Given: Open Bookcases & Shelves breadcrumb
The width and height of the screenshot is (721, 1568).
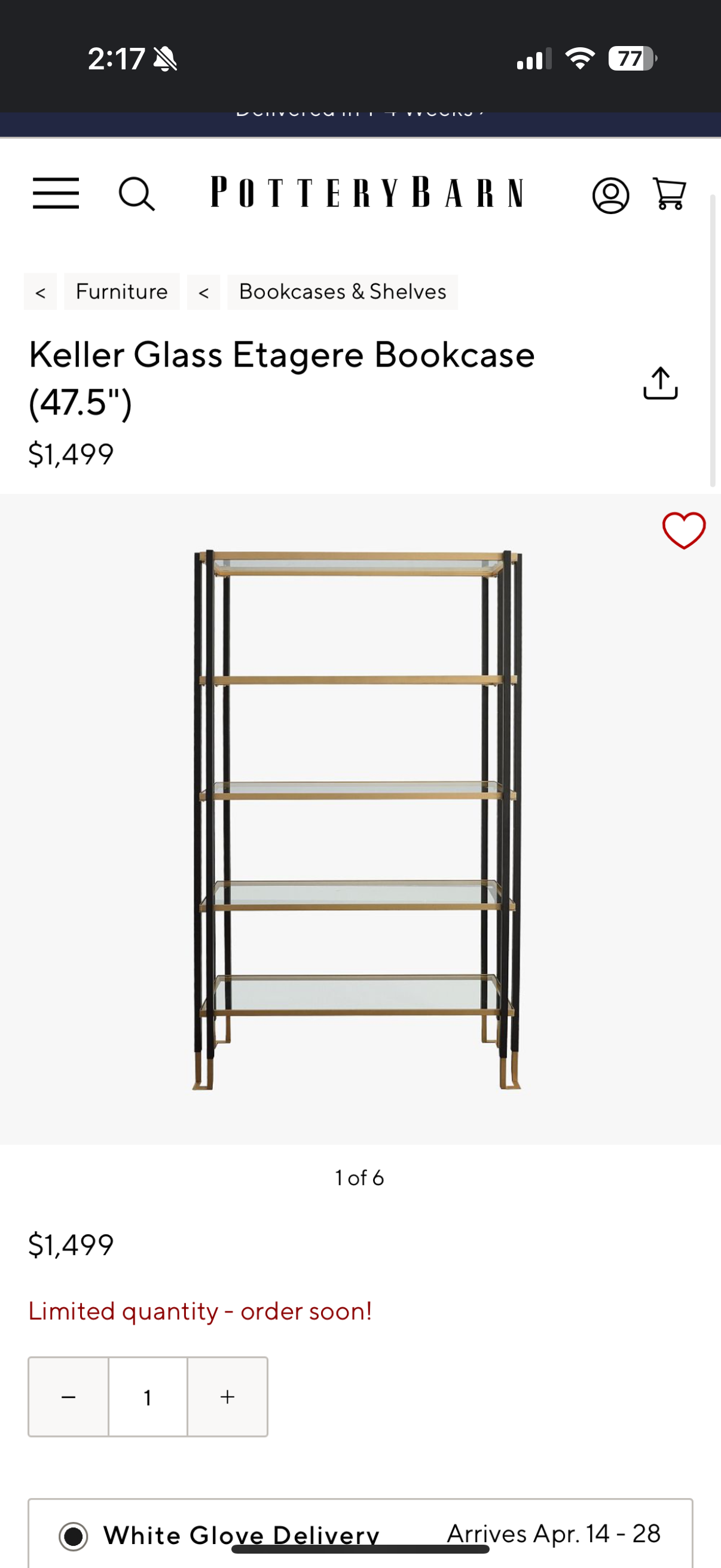Looking at the screenshot, I should (x=343, y=292).
